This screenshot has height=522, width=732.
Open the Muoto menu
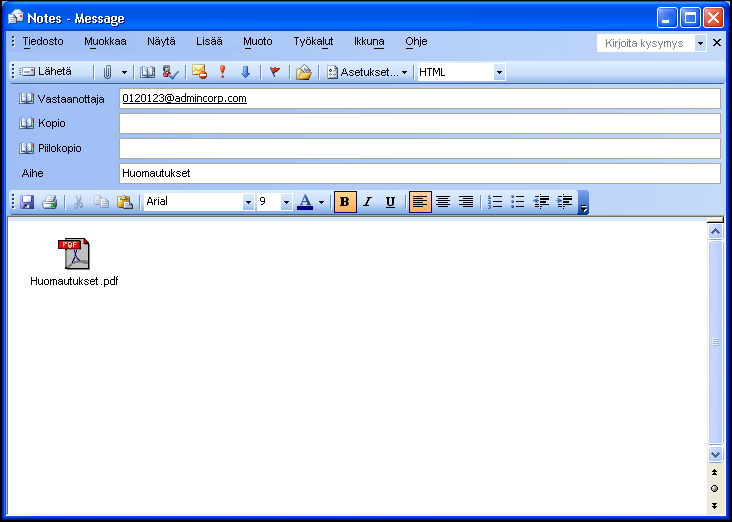click(x=258, y=42)
